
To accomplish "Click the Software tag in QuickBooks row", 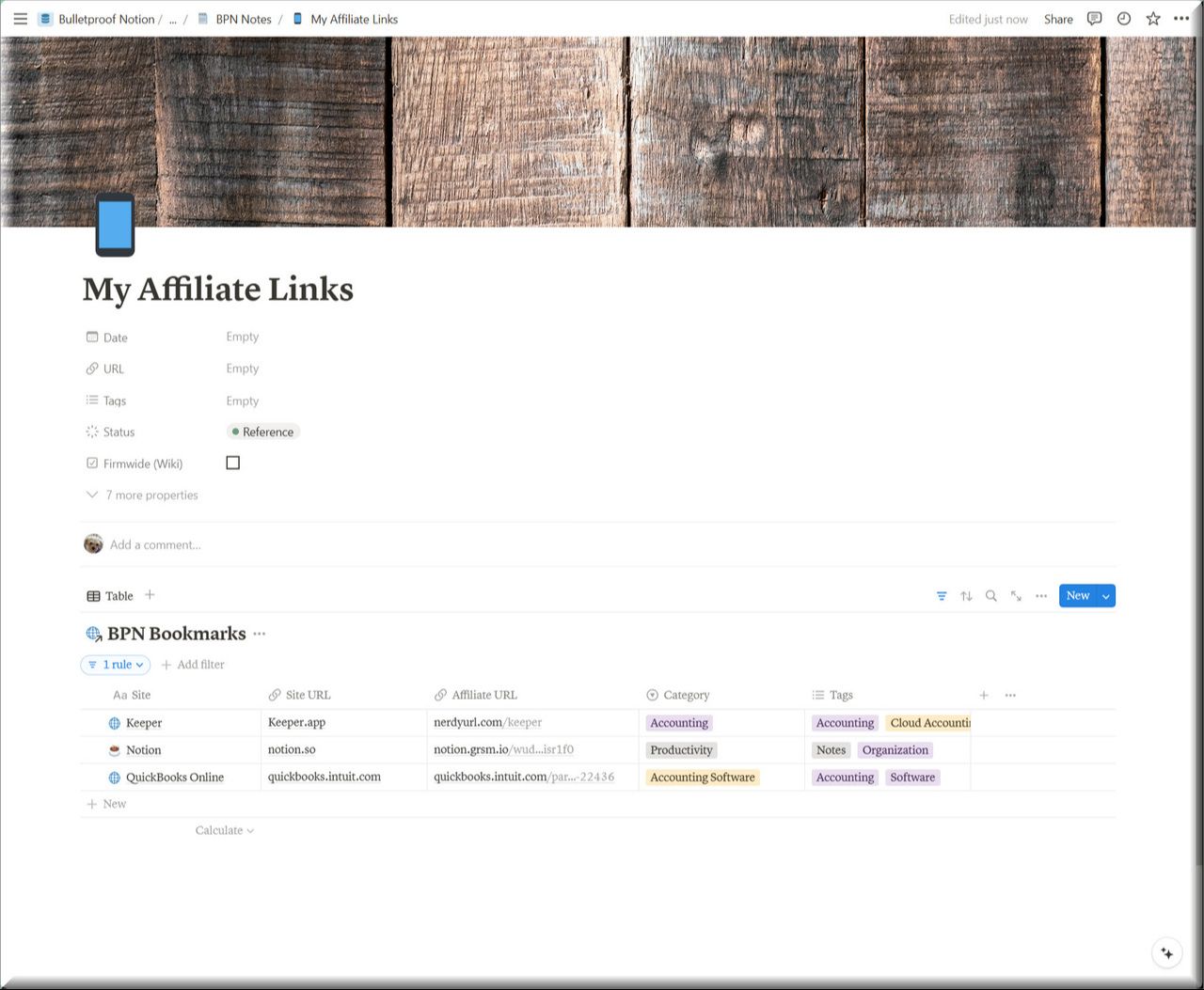I will pyautogui.click(x=912, y=778).
